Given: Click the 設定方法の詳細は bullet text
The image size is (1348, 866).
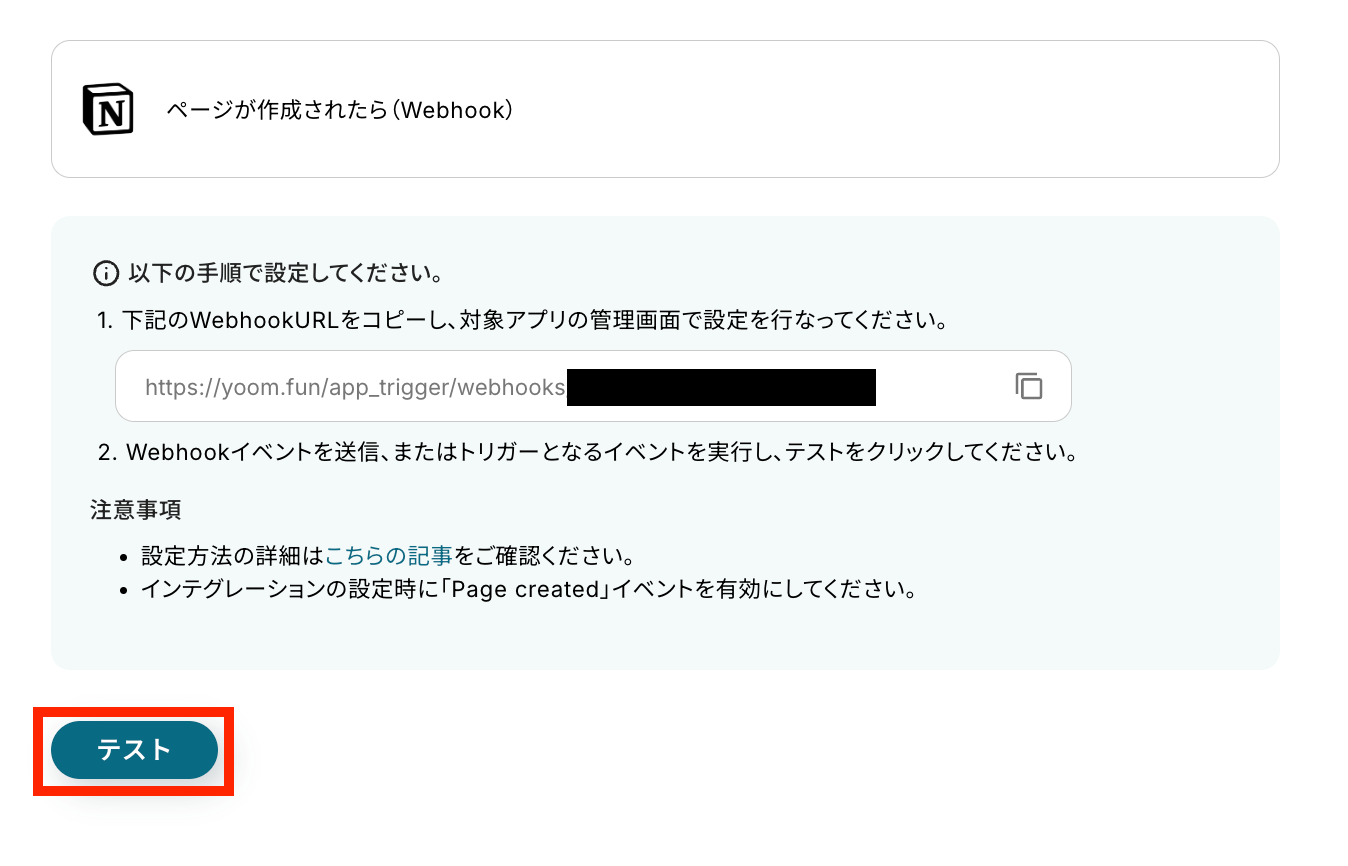Looking at the screenshot, I should point(232,555).
